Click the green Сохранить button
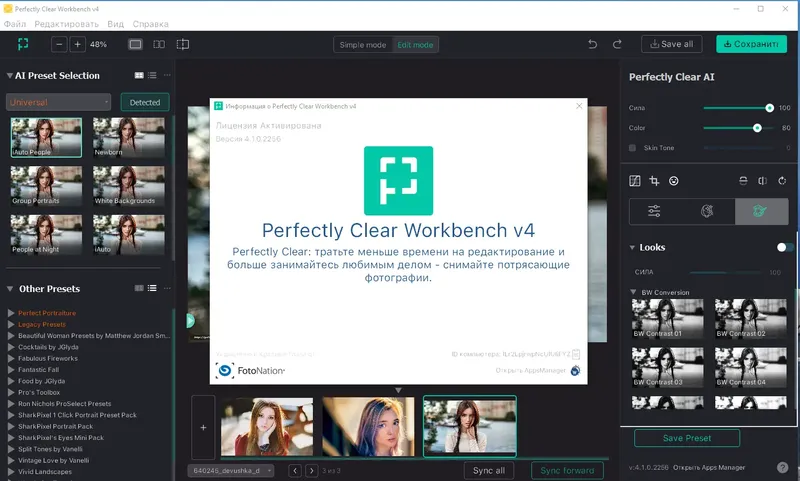 tap(751, 44)
